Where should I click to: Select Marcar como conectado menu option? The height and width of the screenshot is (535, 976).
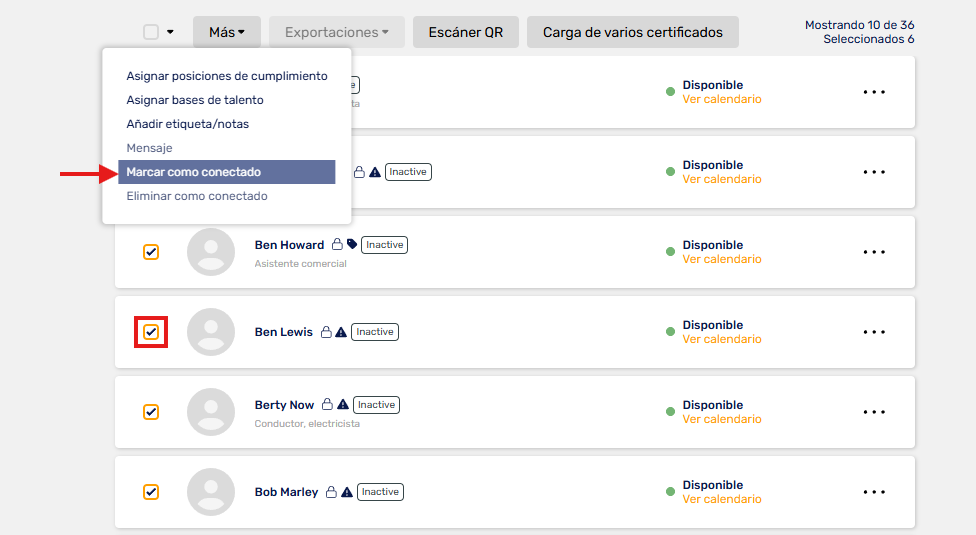pyautogui.click(x=227, y=172)
